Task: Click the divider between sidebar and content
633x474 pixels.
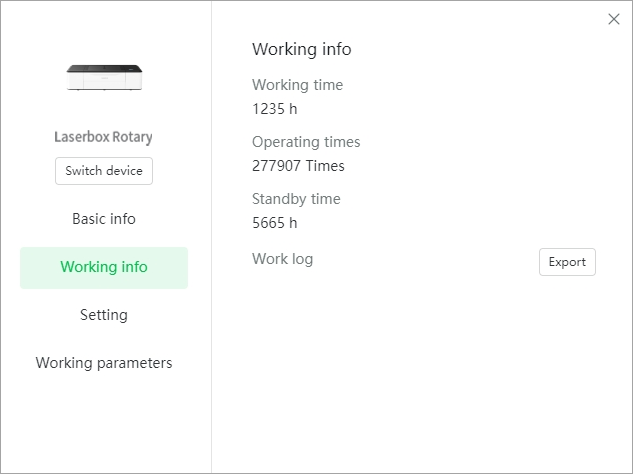Action: [x=212, y=237]
